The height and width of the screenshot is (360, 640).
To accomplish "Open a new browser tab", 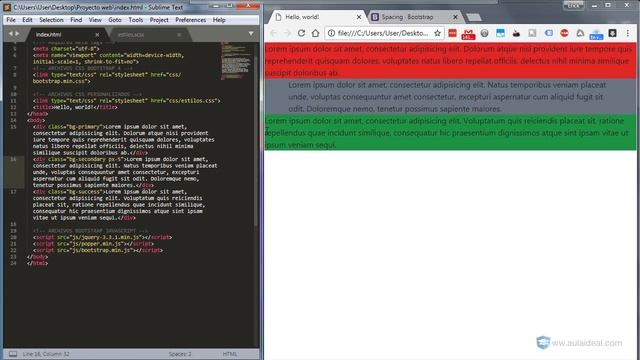I will (x=474, y=17).
